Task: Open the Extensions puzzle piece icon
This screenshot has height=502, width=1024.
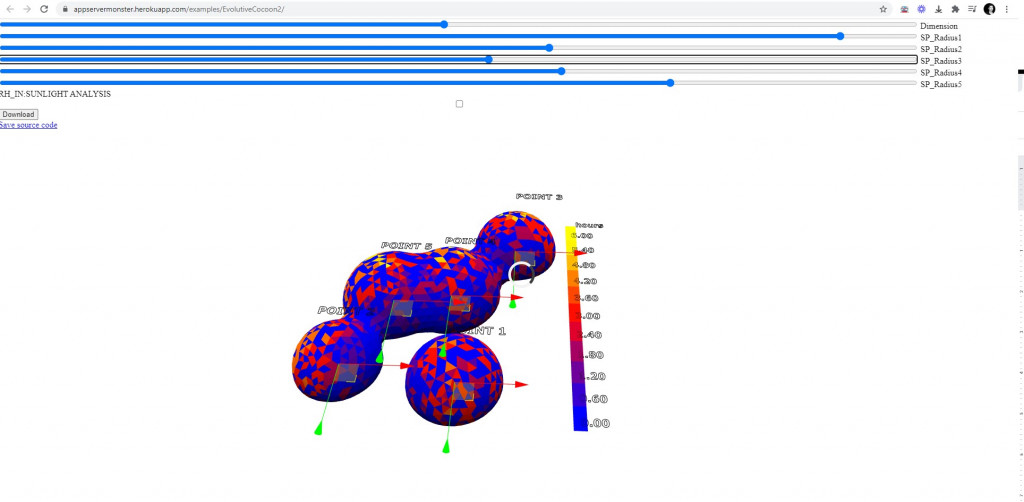Action: pos(954,8)
